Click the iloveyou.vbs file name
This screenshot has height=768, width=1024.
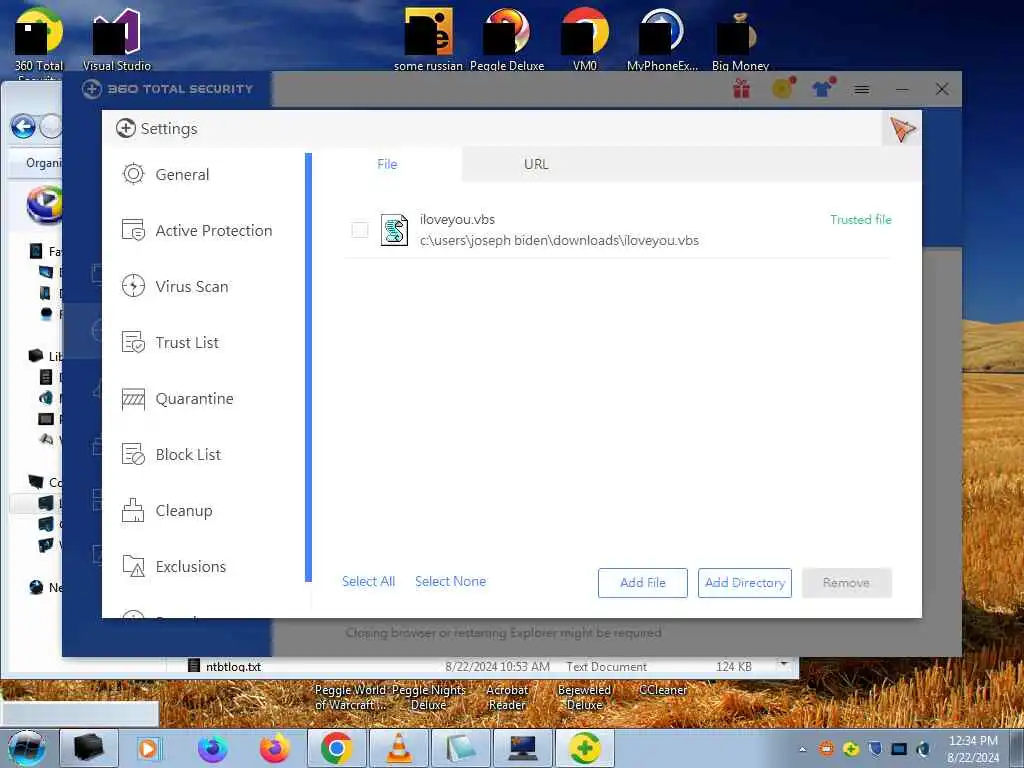(457, 219)
